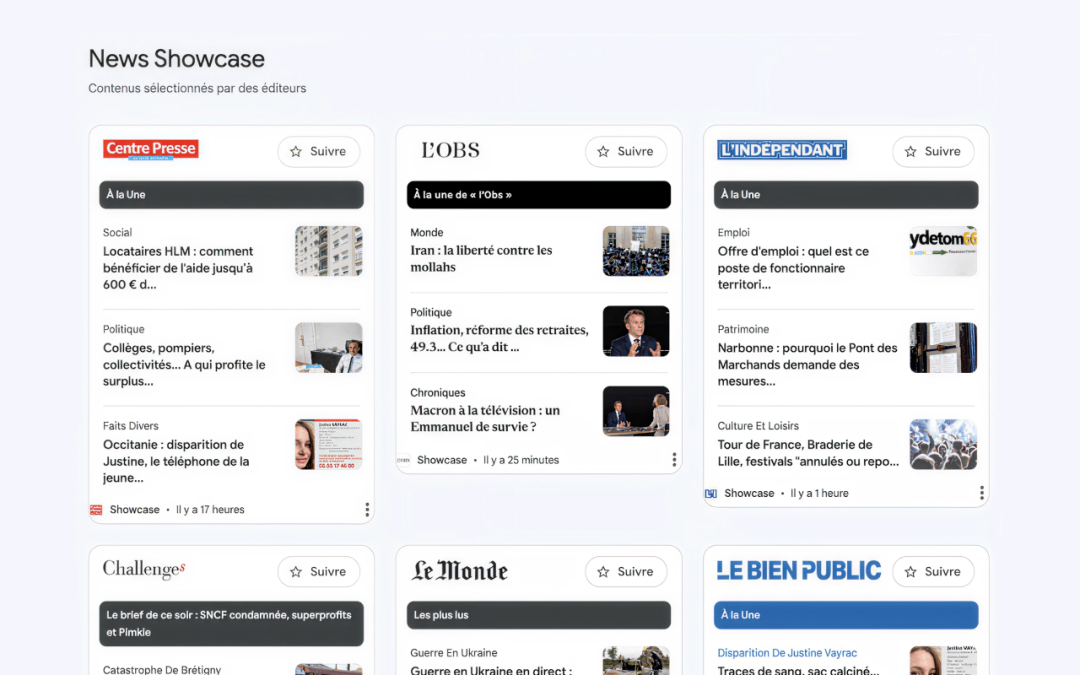1080x675 pixels.
Task: Open Centre Presse logo
Action: pos(151,149)
